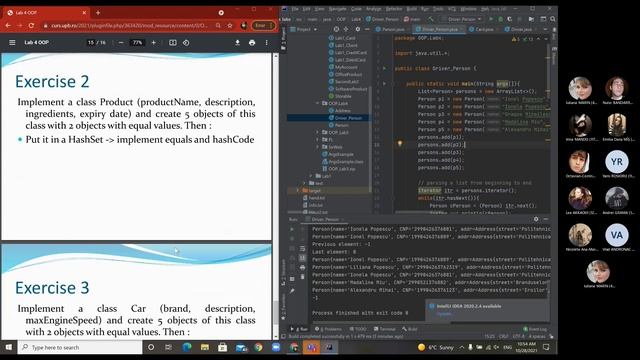Click the PDF page number field

pyautogui.click(x=91, y=42)
